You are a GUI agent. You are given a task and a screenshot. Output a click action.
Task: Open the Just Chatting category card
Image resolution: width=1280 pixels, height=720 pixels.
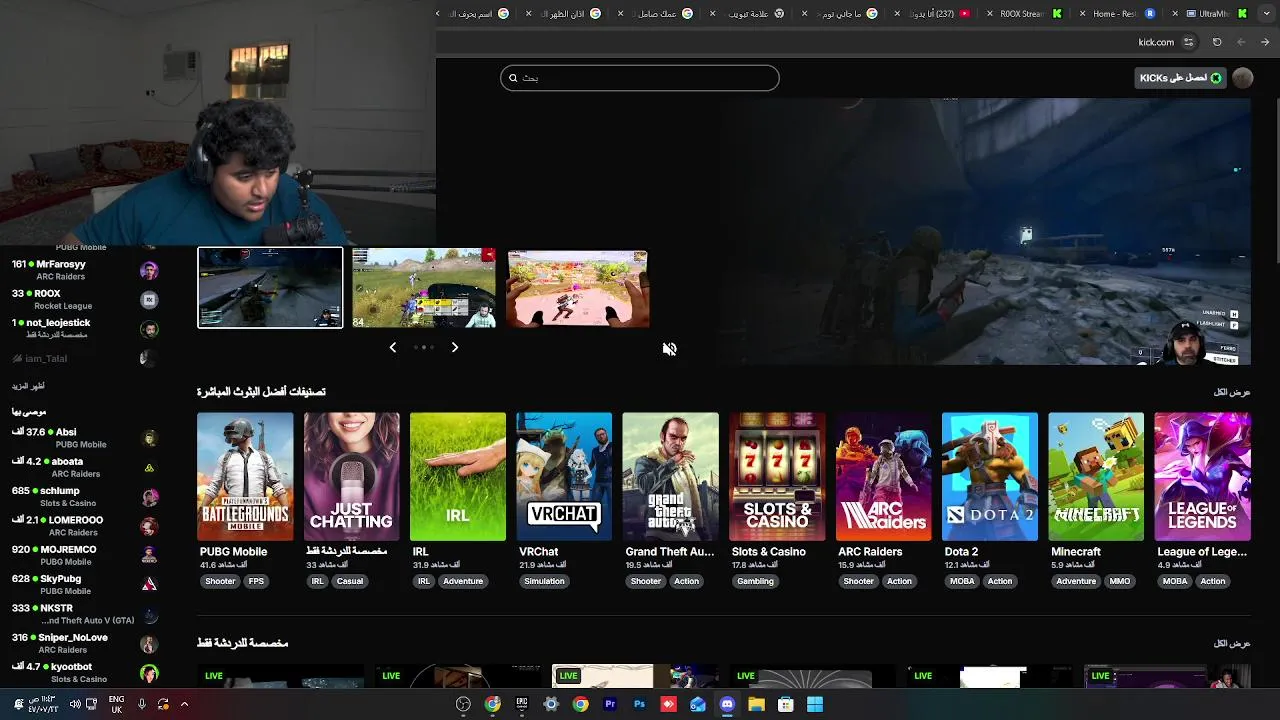coord(351,477)
